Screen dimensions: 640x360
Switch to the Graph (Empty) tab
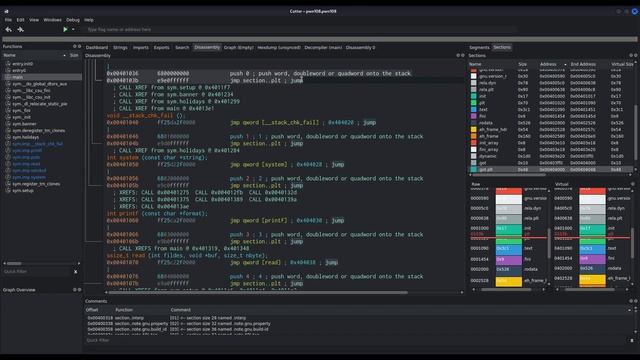pyautogui.click(x=239, y=47)
